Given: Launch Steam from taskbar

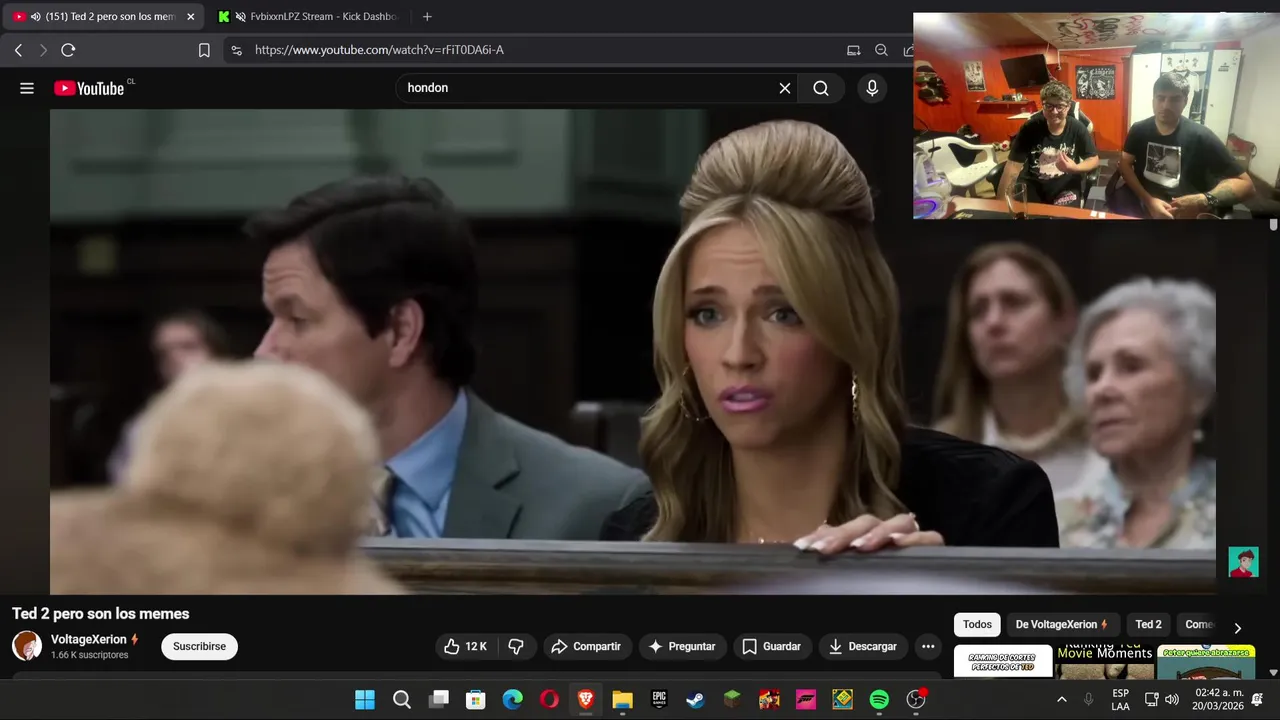Looking at the screenshot, I should 696,700.
